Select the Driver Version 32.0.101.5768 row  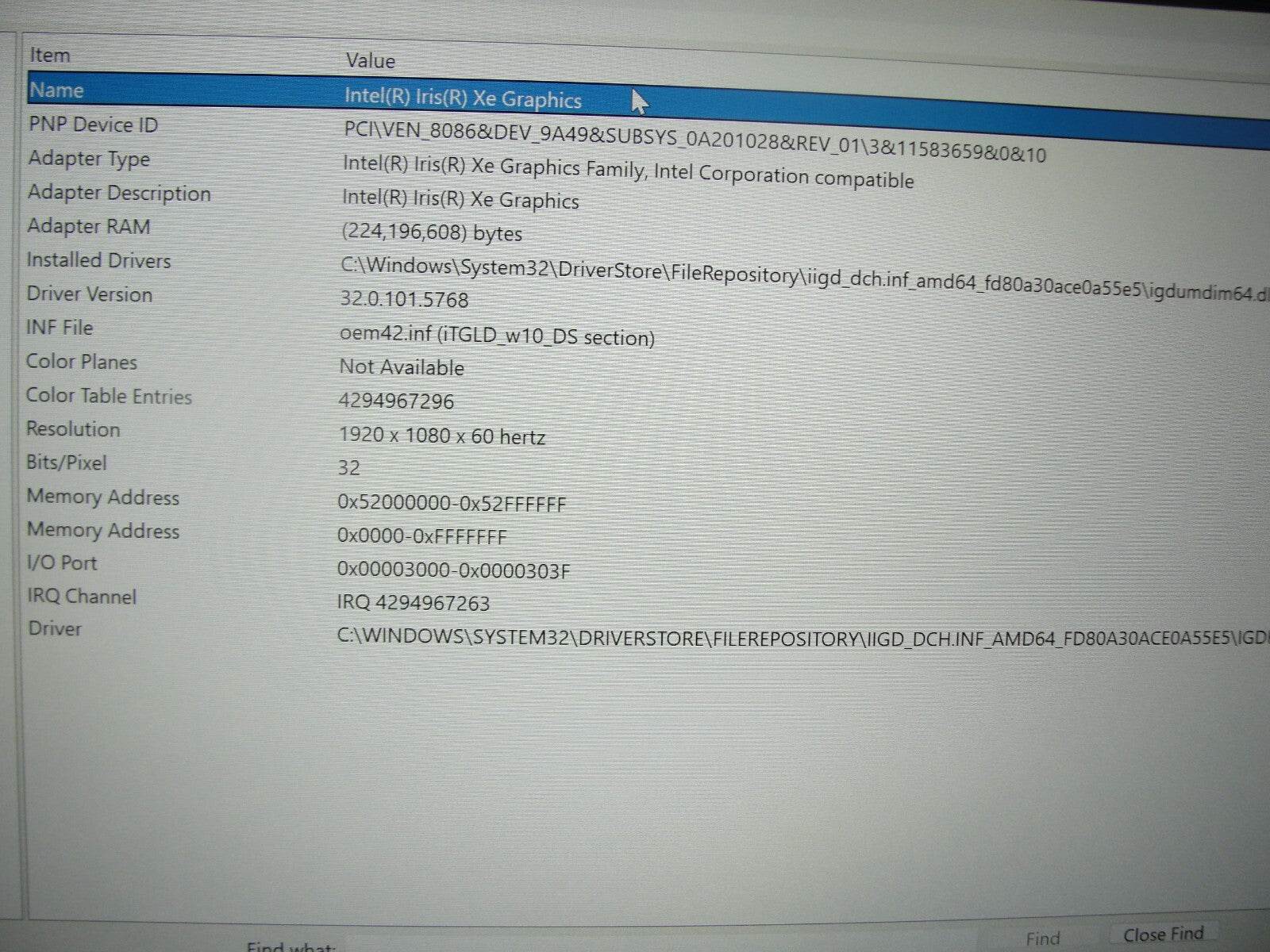tap(317, 296)
